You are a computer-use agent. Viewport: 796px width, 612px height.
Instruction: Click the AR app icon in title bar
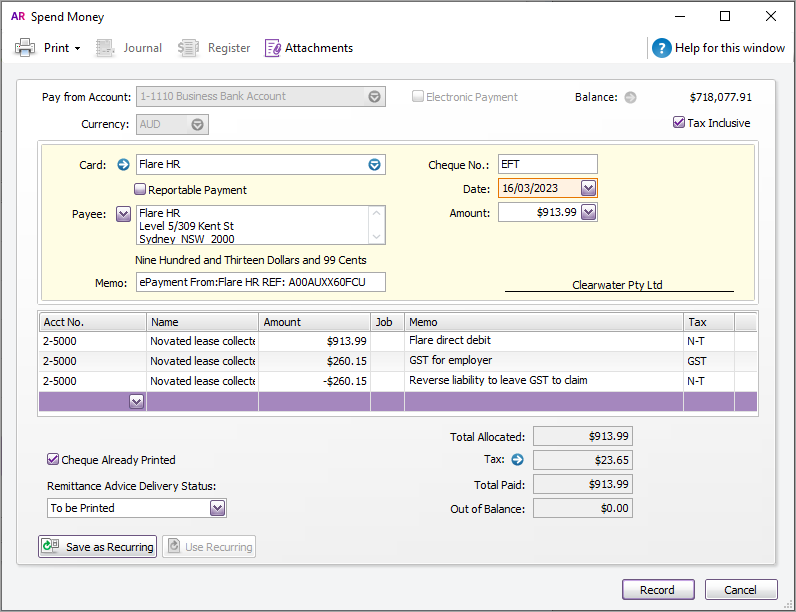coord(17,17)
